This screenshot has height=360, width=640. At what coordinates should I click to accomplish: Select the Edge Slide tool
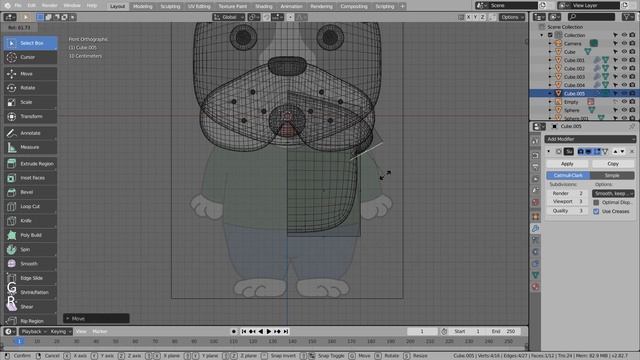[30, 278]
